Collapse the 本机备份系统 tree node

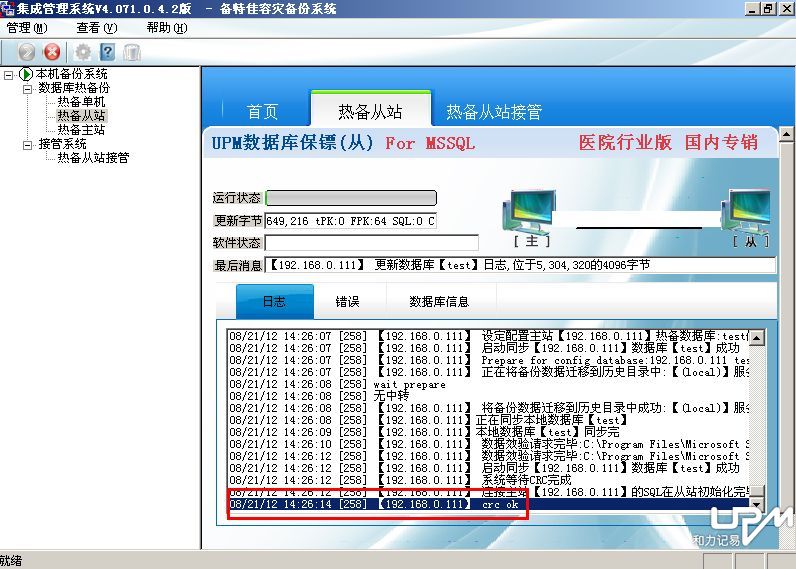click(8, 75)
